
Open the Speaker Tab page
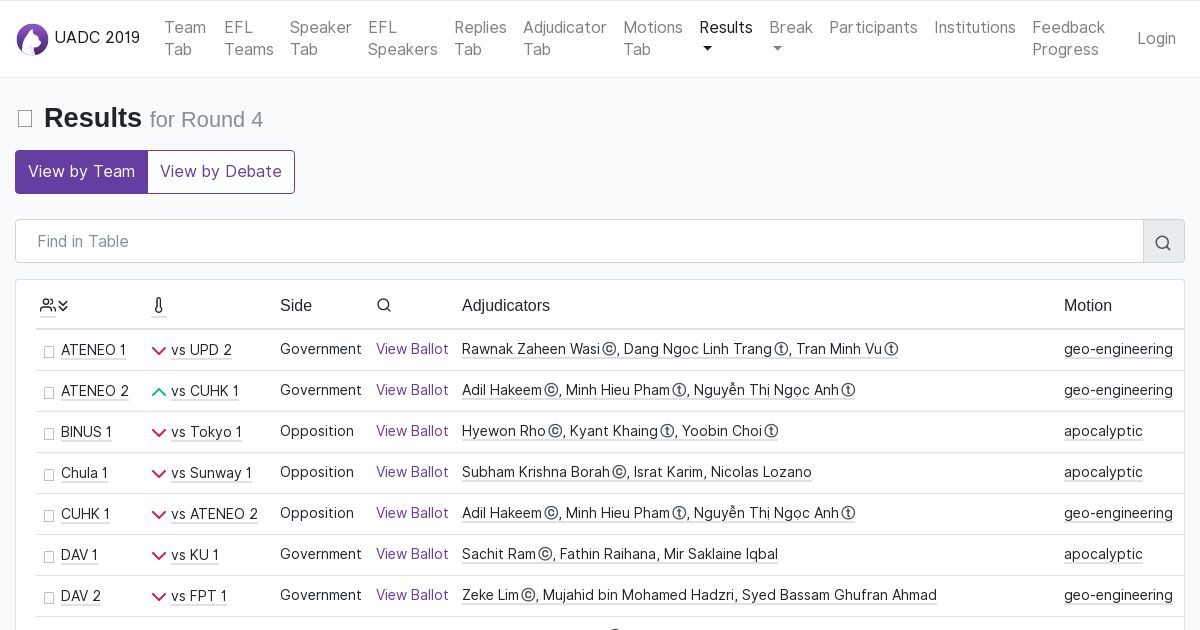point(320,38)
